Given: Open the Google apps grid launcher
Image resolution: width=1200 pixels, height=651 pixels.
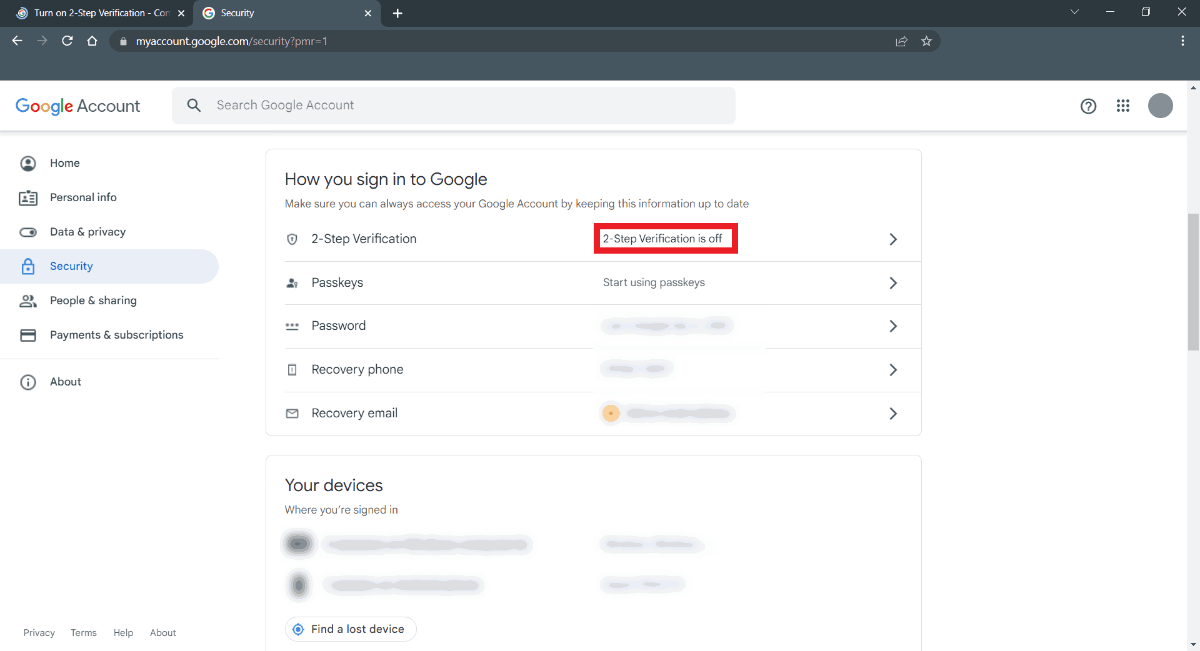Looking at the screenshot, I should pyautogui.click(x=1123, y=105).
